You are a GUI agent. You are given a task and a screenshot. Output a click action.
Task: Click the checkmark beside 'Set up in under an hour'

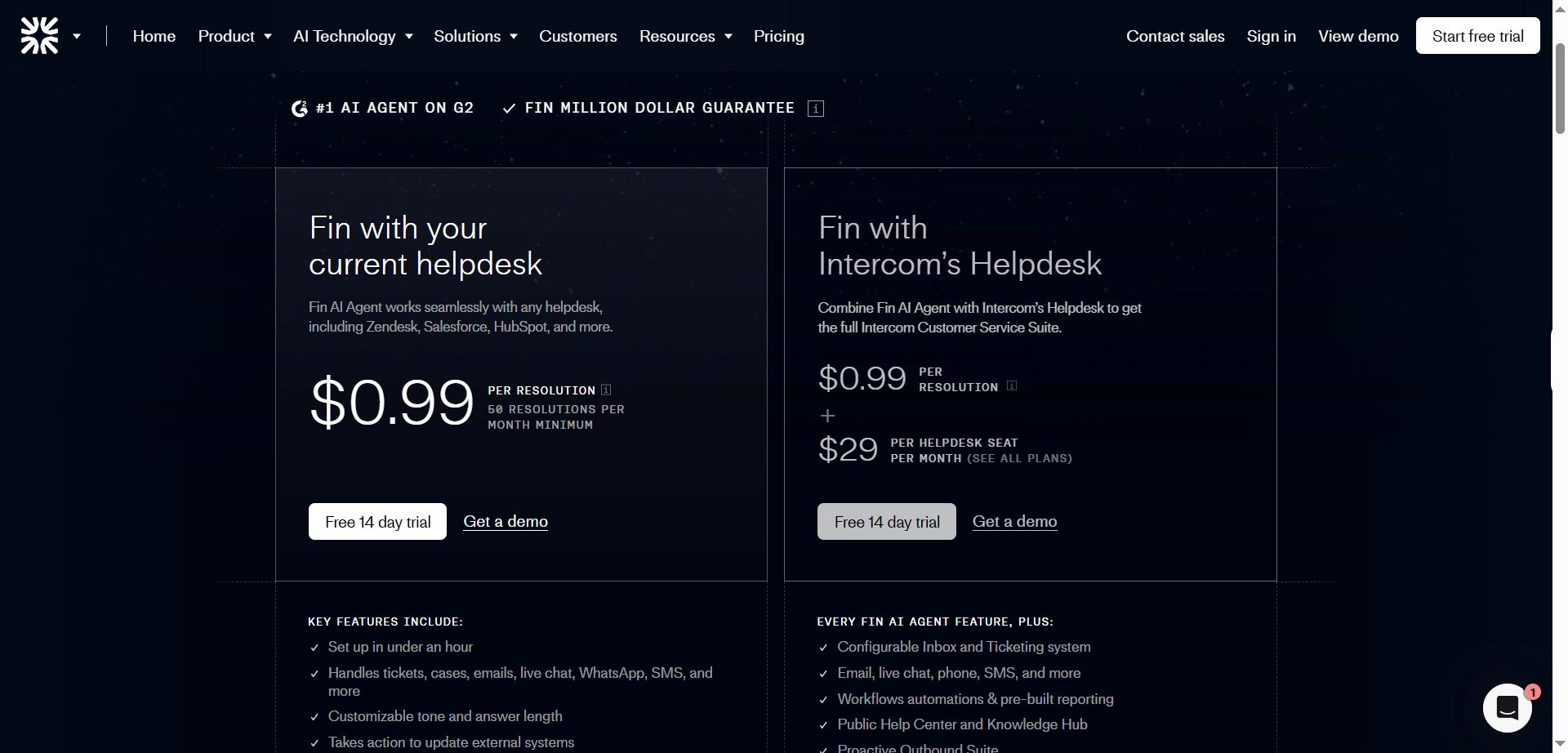[x=314, y=648]
